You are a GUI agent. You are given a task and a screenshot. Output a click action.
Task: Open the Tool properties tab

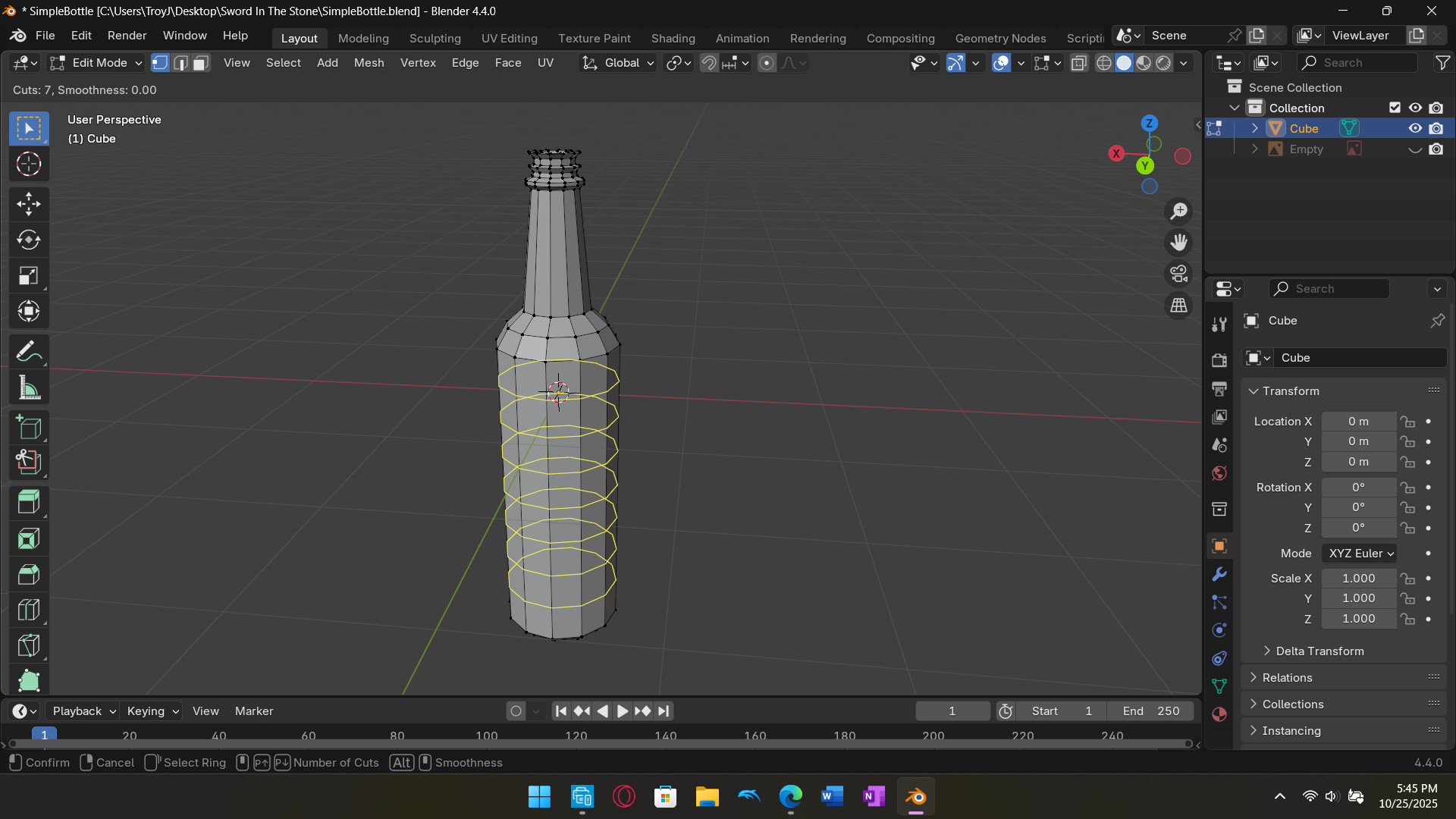(x=1219, y=324)
